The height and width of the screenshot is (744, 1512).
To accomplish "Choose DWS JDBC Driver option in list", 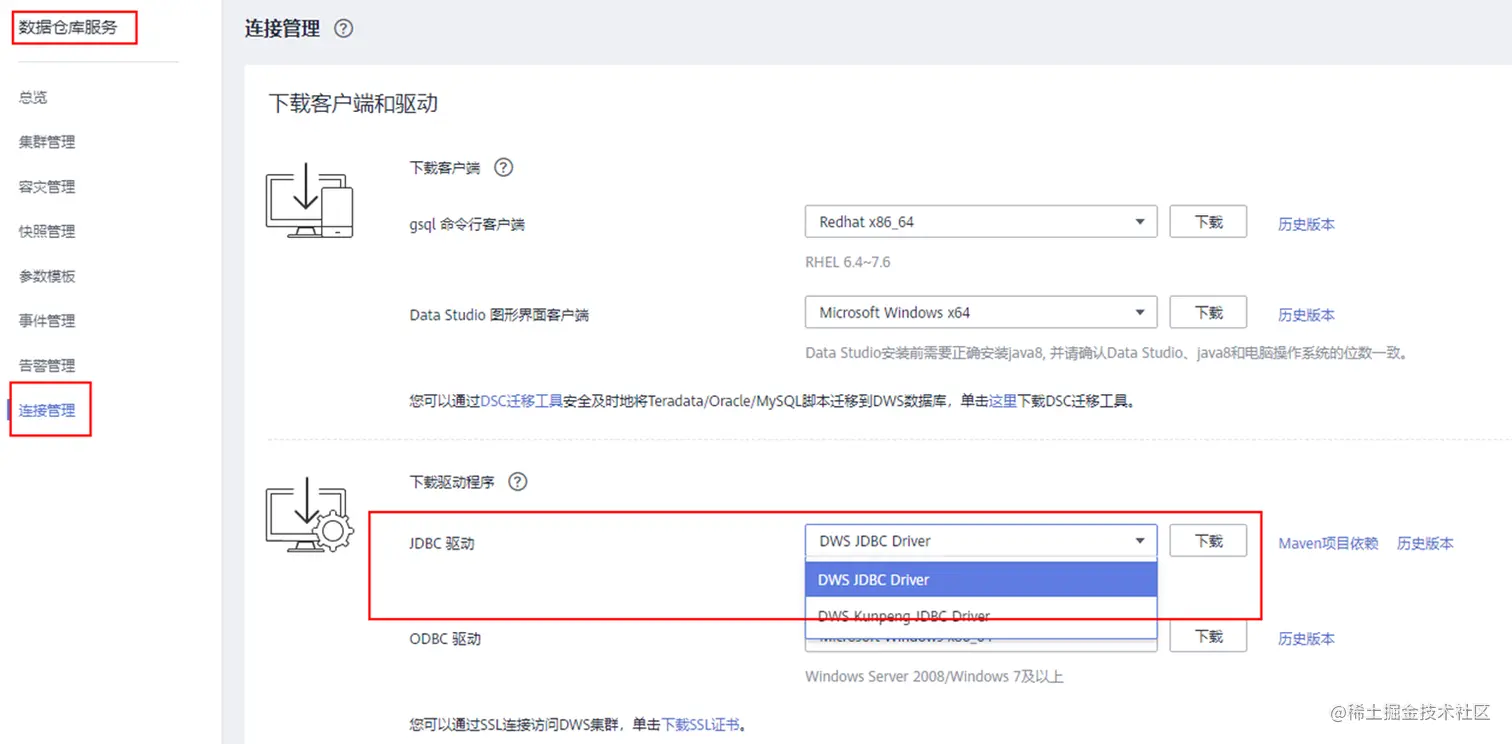I will click(x=981, y=580).
